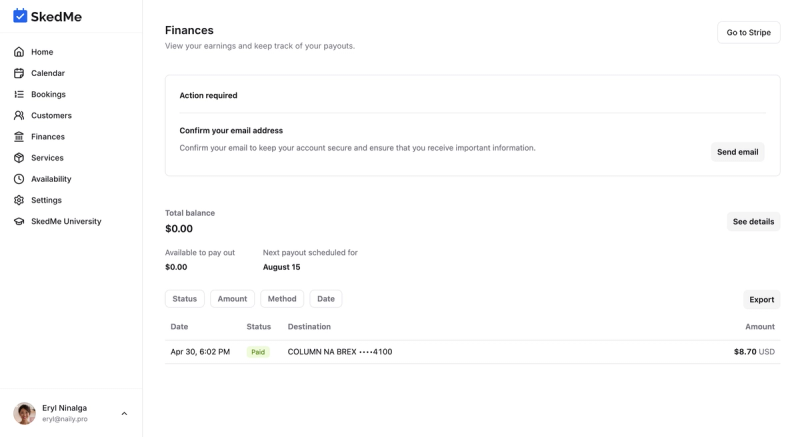800x437 pixels.
Task: Click the Eryl Ninalga account name
Action: click(65, 408)
